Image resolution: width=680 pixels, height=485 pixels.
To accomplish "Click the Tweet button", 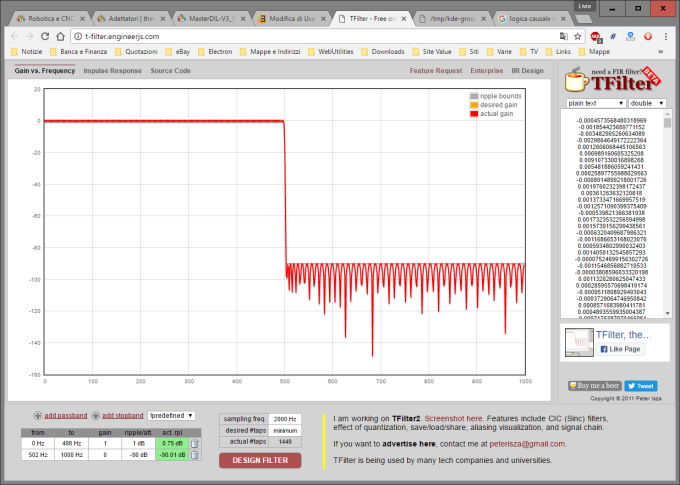I will 643,385.
